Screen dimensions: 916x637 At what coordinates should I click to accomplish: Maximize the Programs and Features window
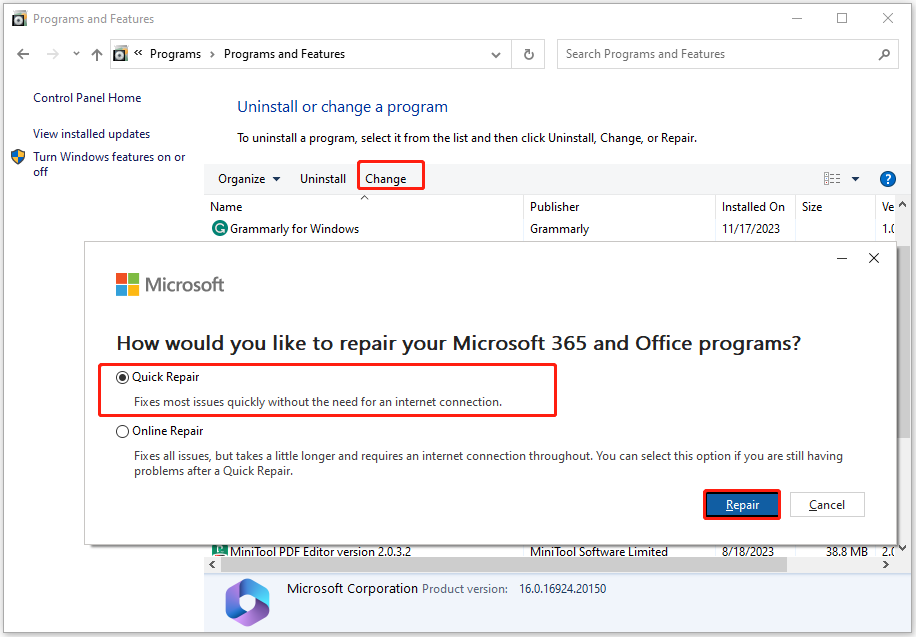point(842,18)
